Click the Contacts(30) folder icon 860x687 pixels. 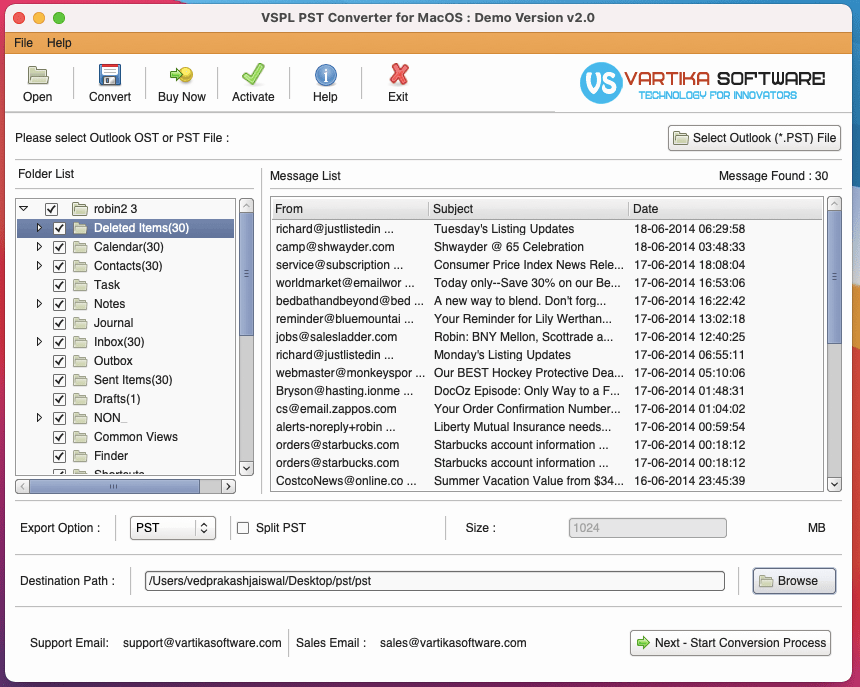81,266
